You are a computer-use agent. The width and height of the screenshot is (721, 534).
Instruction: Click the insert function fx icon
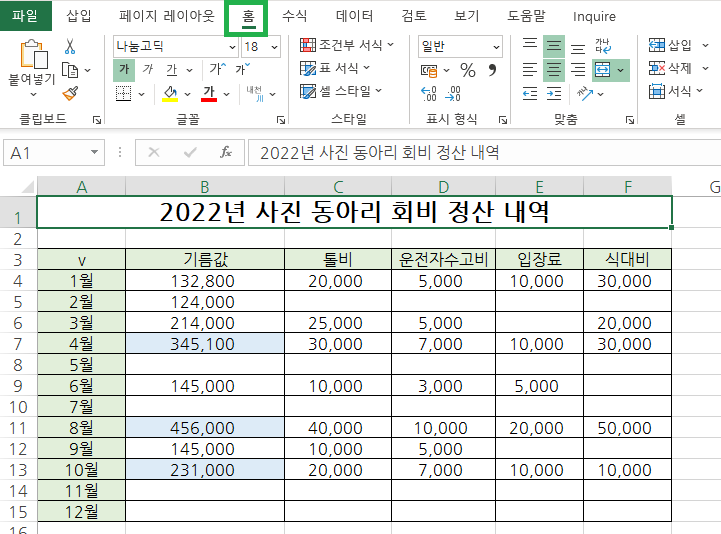pos(225,152)
